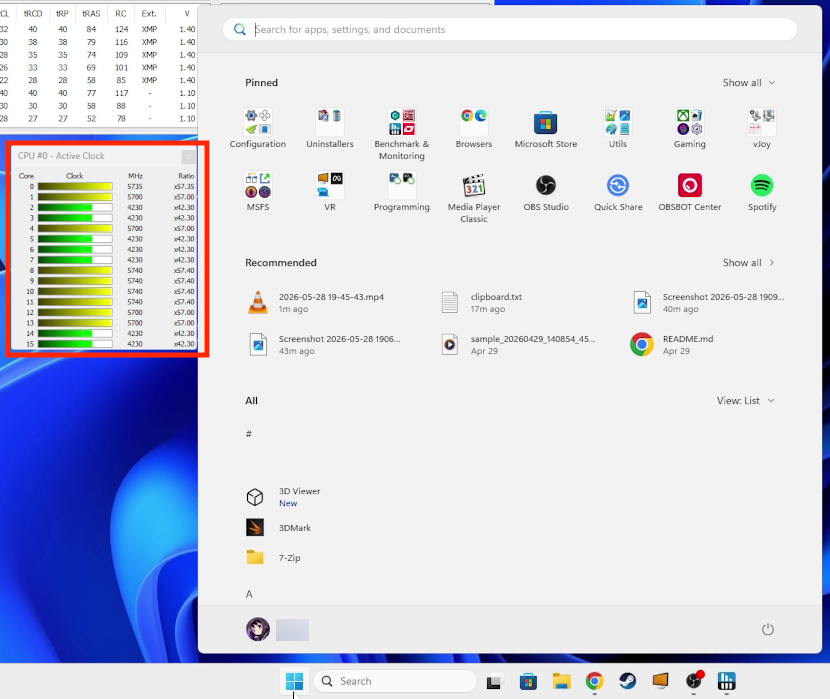Launch Microsoft Store from Pinned
The height and width of the screenshot is (699, 830).
click(x=546, y=129)
